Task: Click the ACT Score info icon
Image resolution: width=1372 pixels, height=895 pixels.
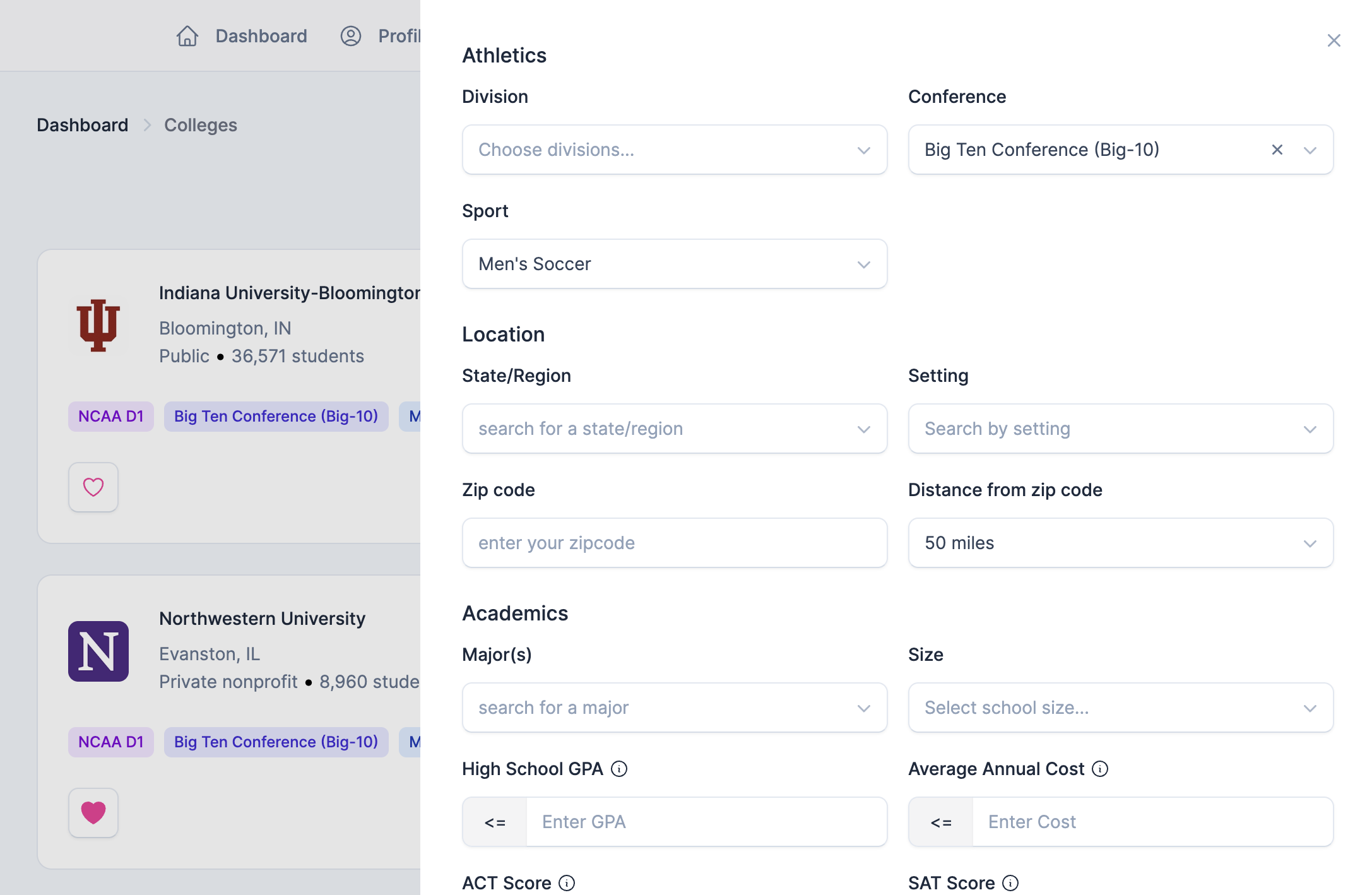Action: click(x=567, y=883)
